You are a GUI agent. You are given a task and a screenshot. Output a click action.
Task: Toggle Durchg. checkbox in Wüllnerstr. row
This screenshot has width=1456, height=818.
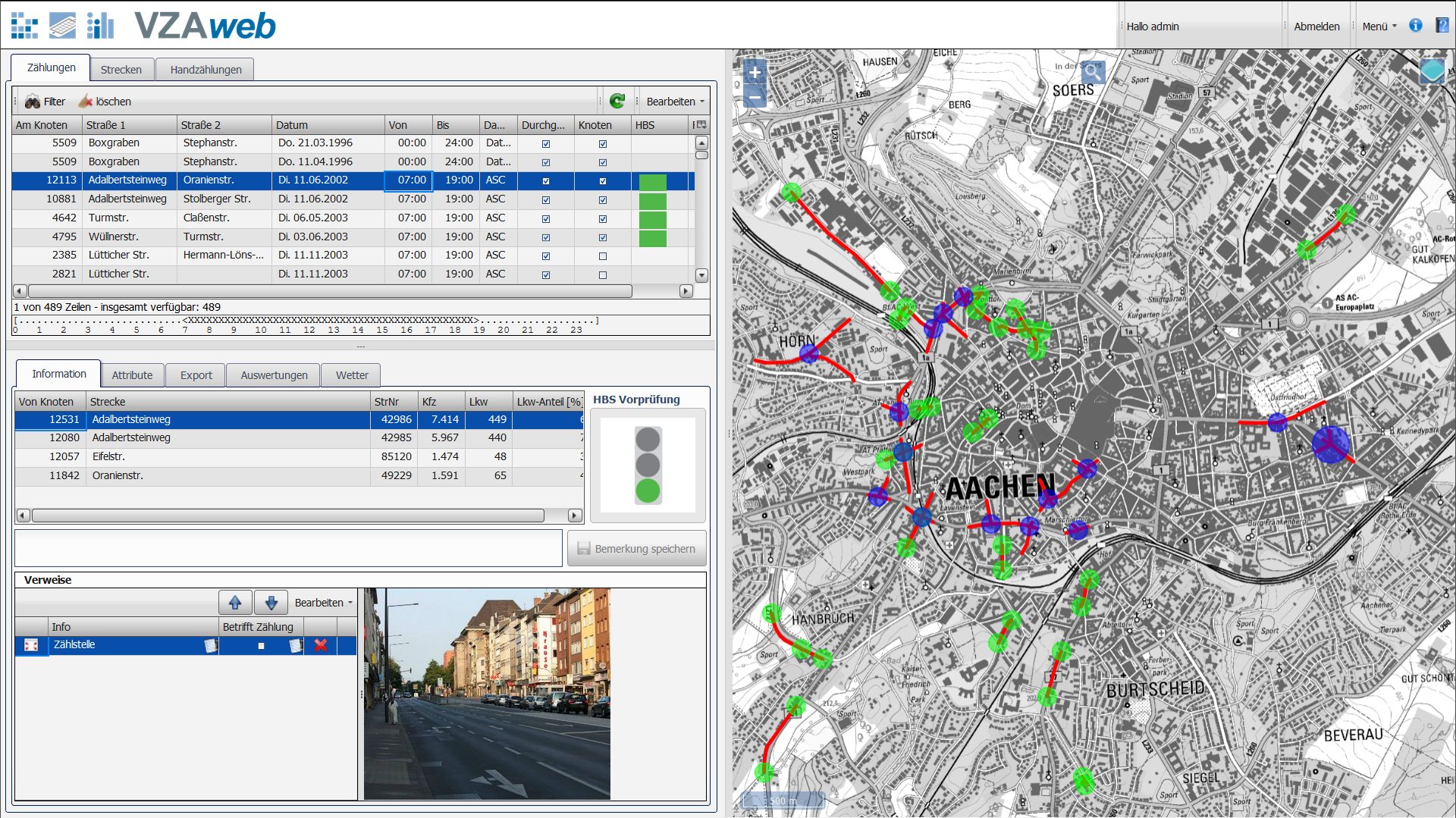546,237
